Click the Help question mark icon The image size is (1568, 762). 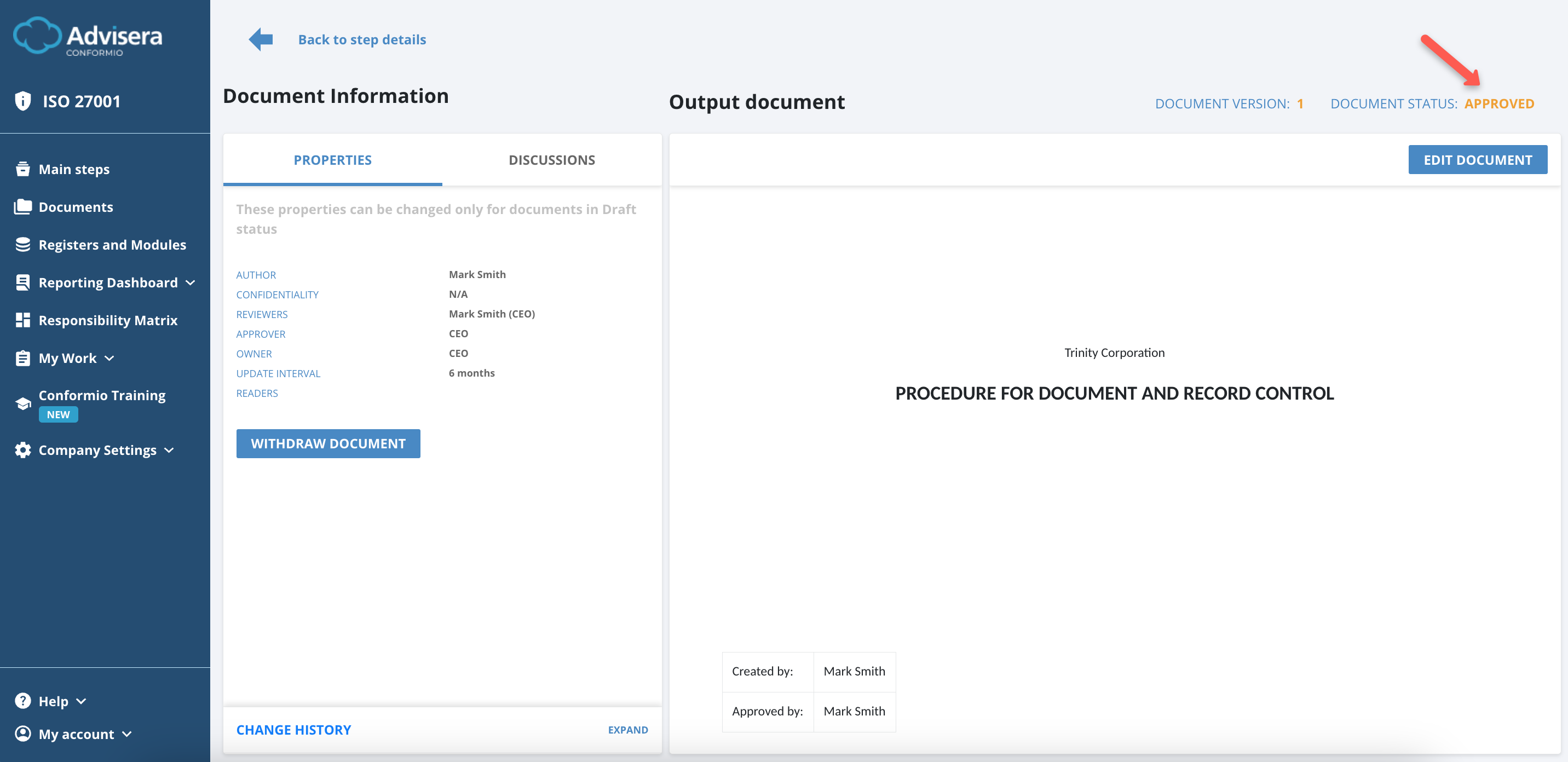22,701
